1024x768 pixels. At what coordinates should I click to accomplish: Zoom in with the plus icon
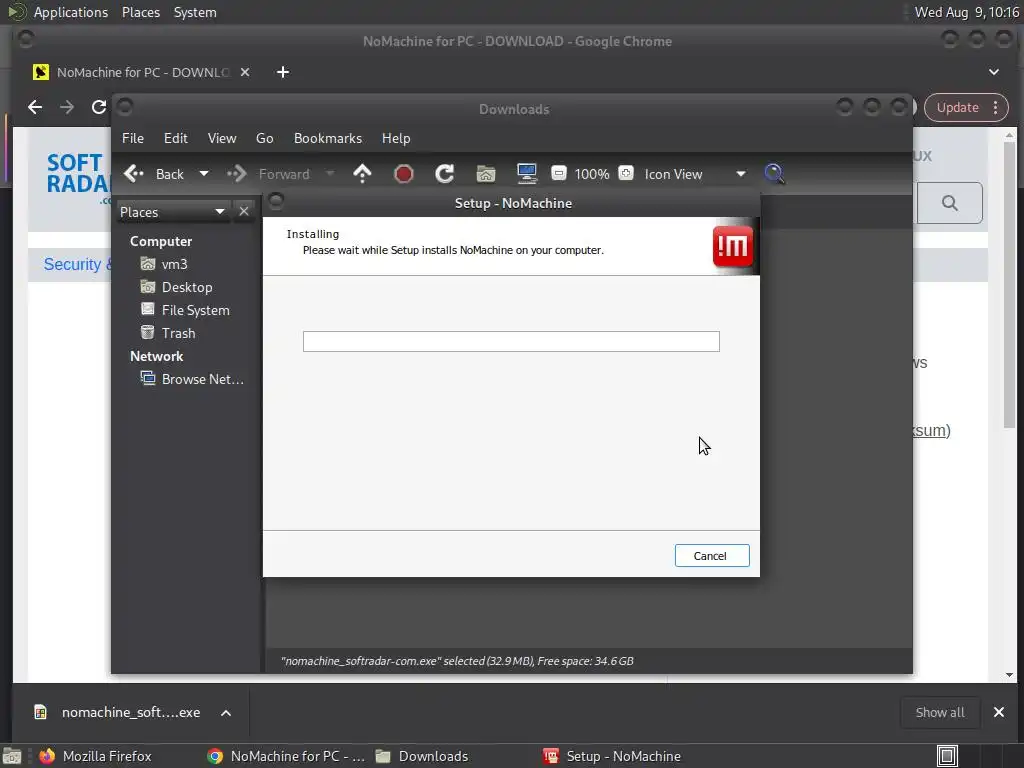[626, 173]
